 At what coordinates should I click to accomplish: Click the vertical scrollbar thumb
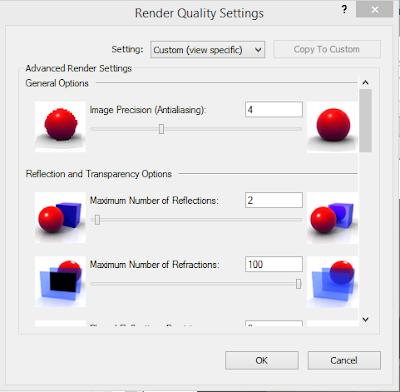pos(366,120)
